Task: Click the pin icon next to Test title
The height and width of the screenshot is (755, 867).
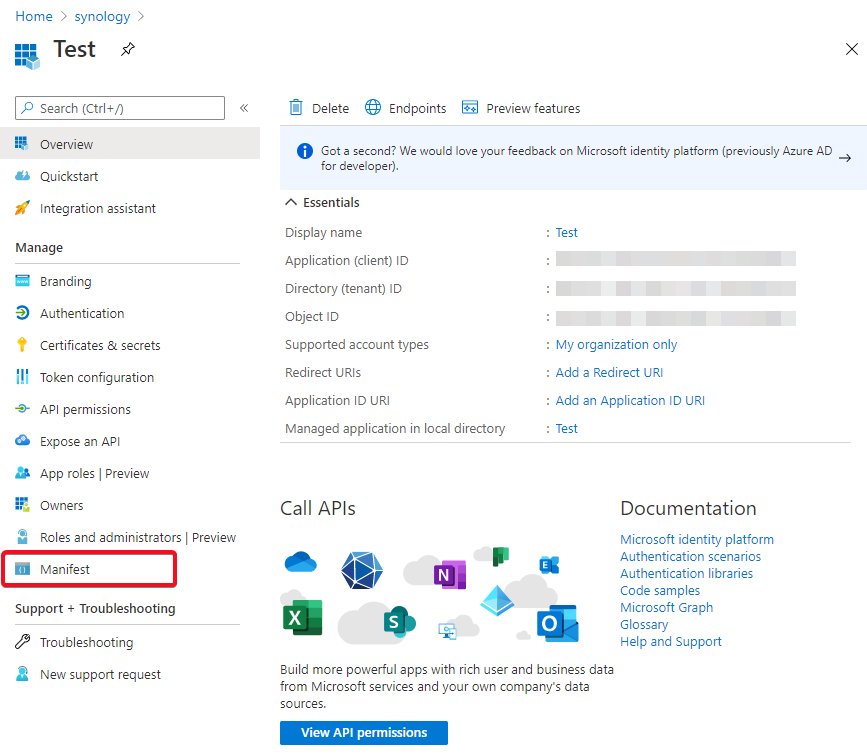Action: tap(128, 49)
